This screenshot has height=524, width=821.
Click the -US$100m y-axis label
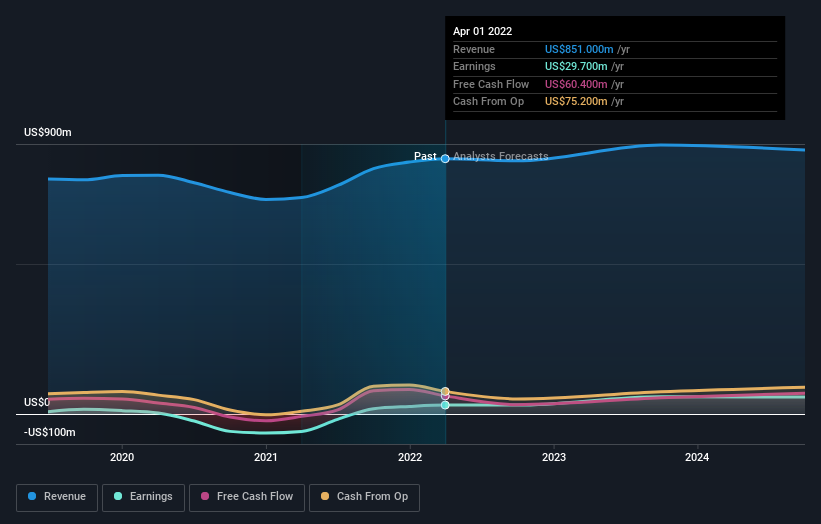click(50, 432)
